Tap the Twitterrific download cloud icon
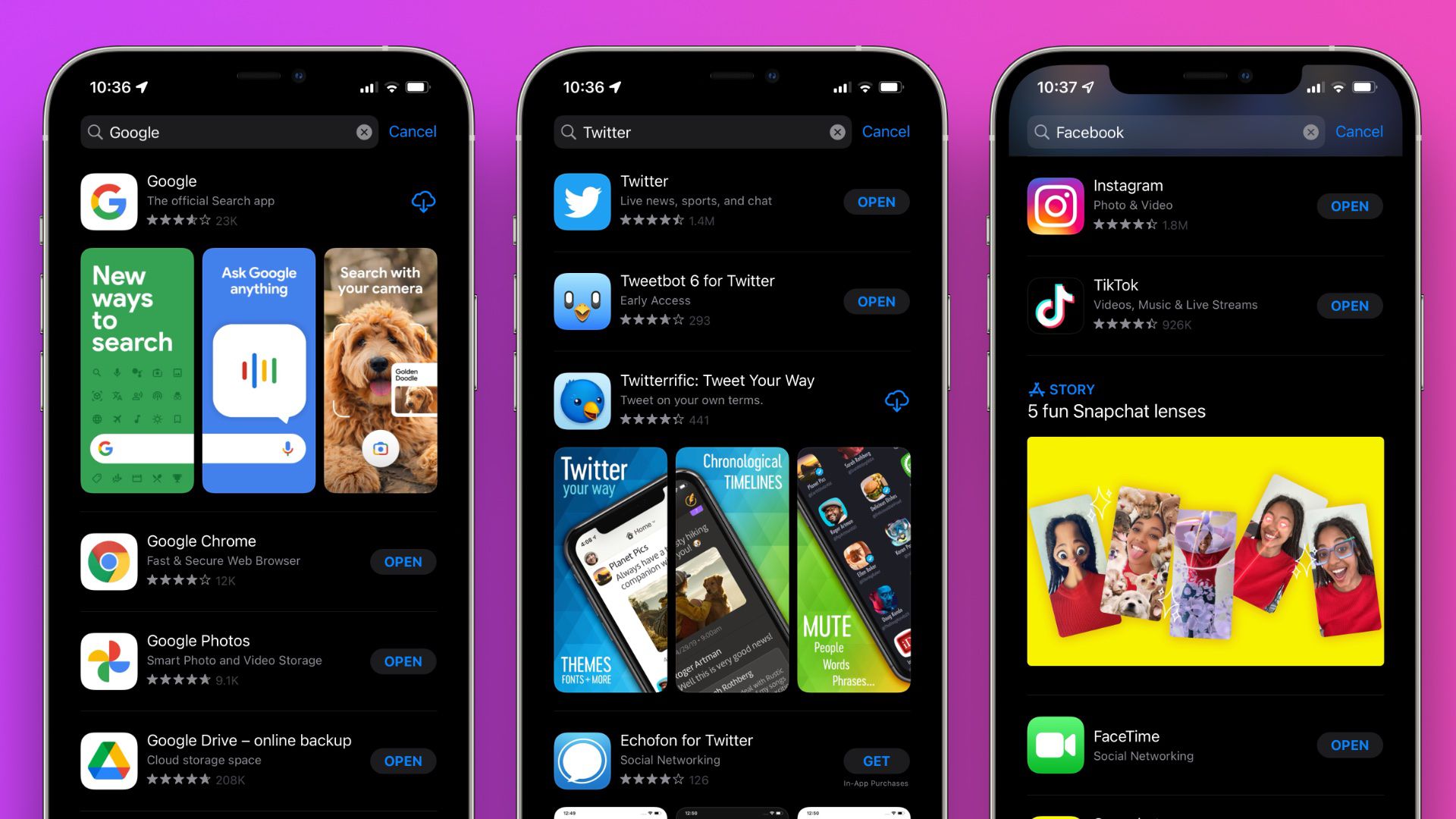Screen dimensions: 1456x819 click(x=896, y=400)
